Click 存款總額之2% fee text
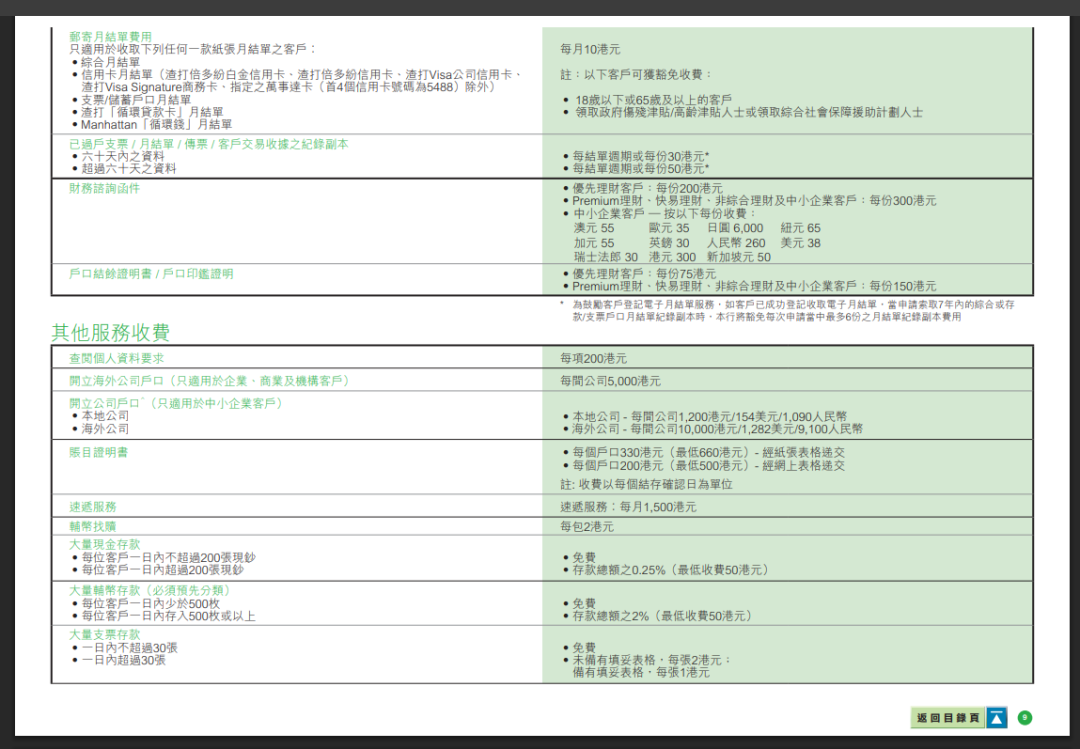The width and height of the screenshot is (1080, 749). pos(663,616)
